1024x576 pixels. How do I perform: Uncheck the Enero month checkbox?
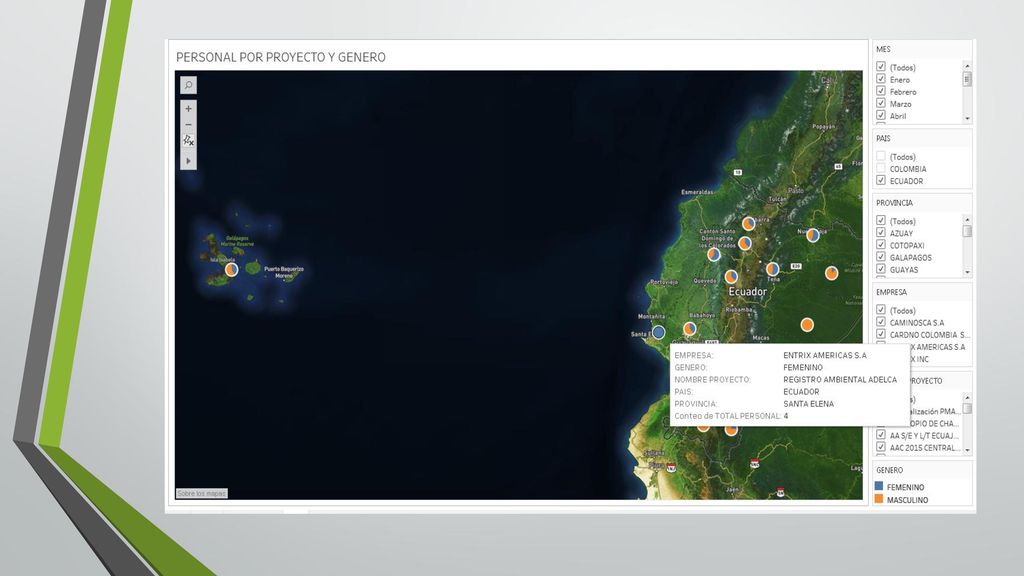click(x=881, y=79)
